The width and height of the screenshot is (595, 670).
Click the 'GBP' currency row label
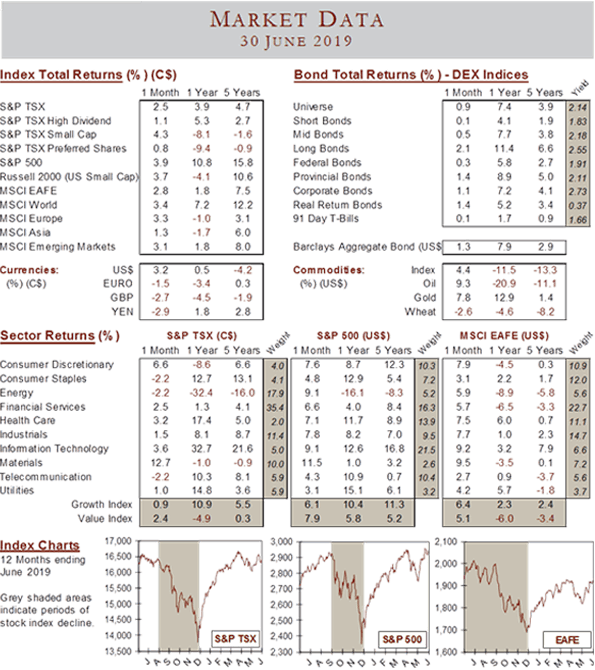click(122, 298)
